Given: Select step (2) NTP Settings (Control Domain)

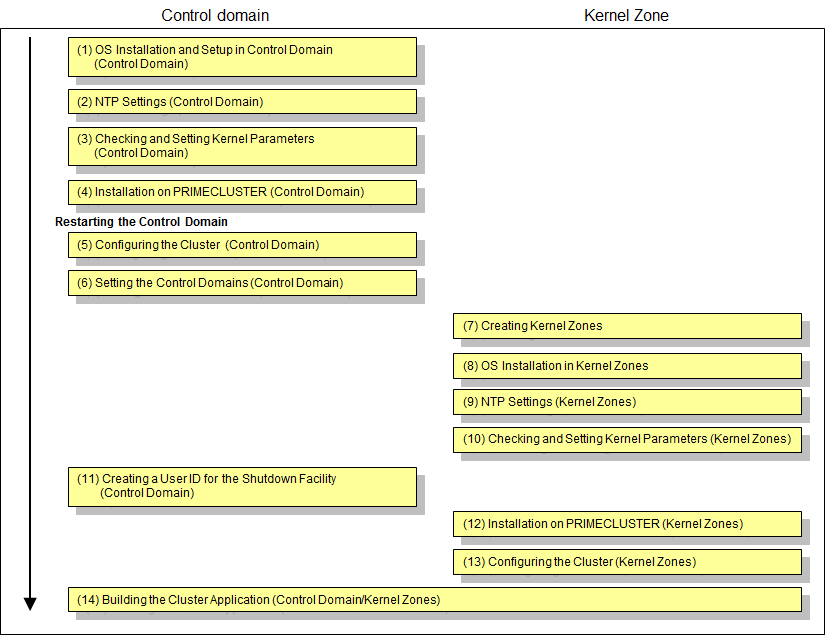Looking at the screenshot, I should click(x=242, y=102).
